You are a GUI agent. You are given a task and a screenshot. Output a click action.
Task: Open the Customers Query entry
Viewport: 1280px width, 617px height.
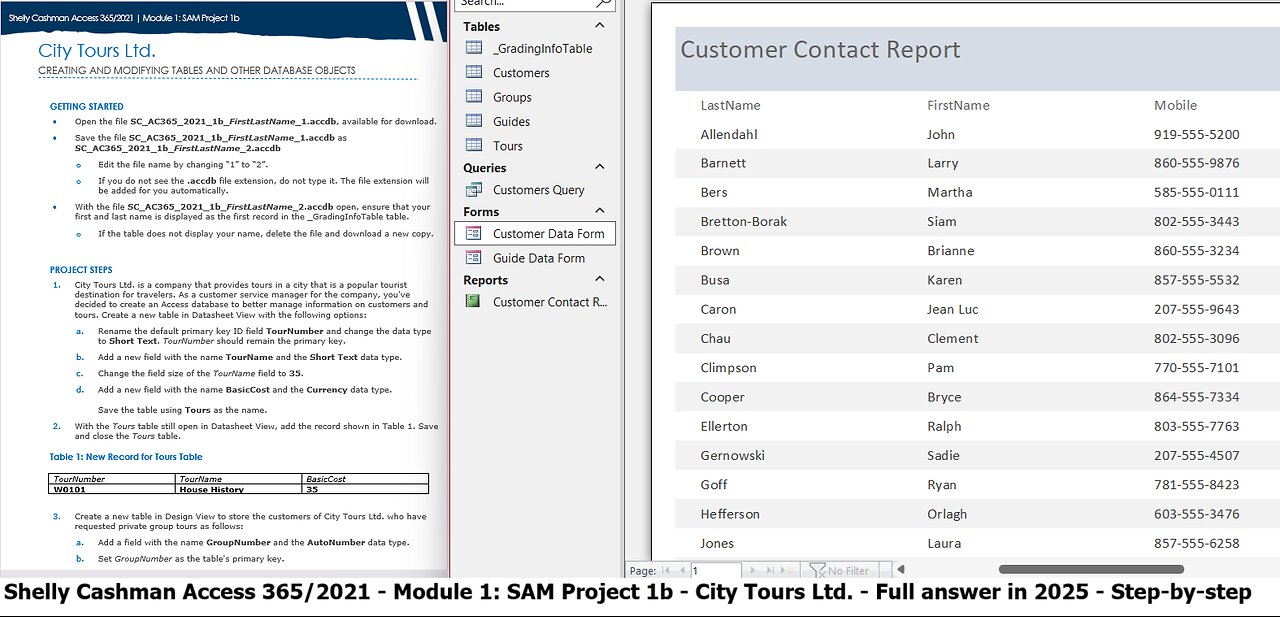point(538,189)
